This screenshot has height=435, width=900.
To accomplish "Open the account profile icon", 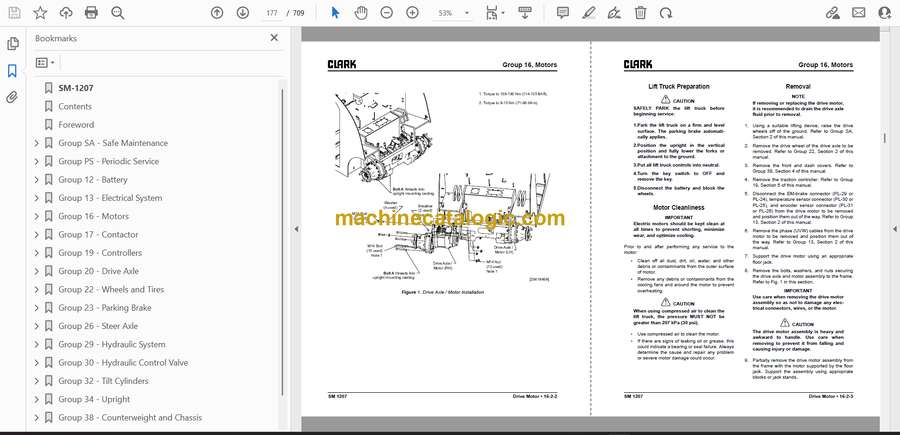I will tap(885, 13).
